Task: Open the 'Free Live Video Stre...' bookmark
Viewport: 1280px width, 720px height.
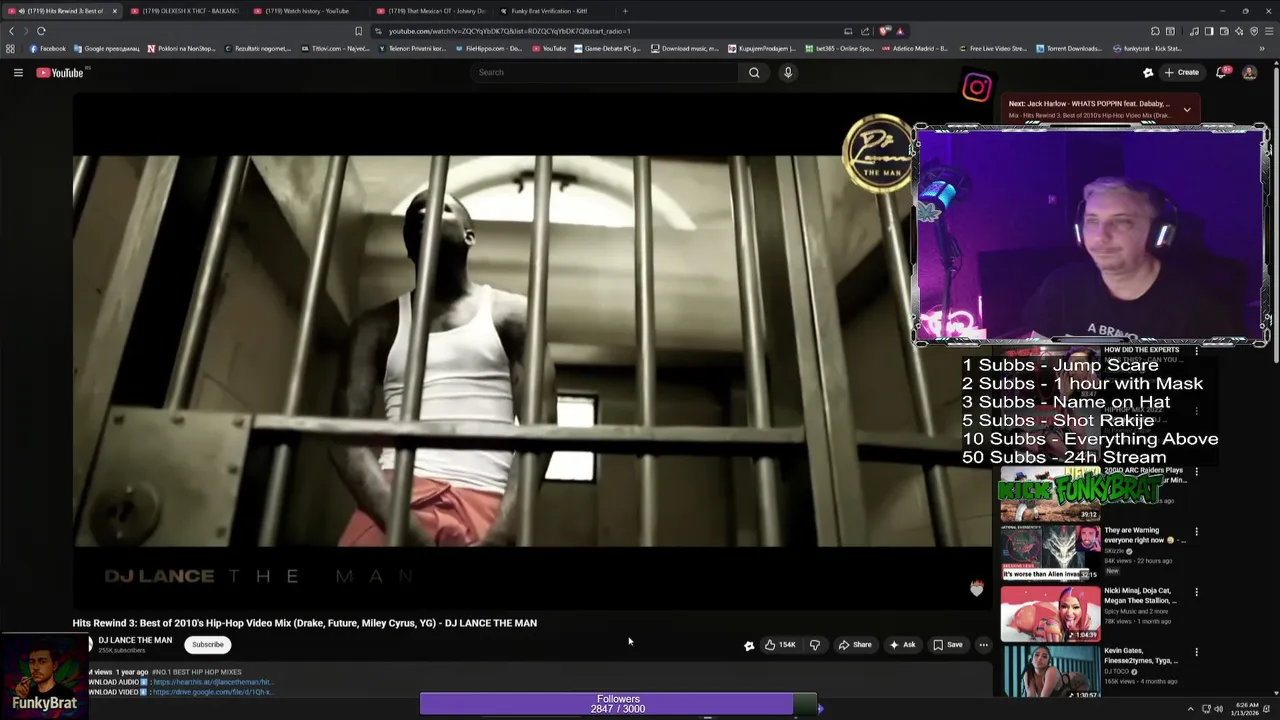Action: coord(993,48)
